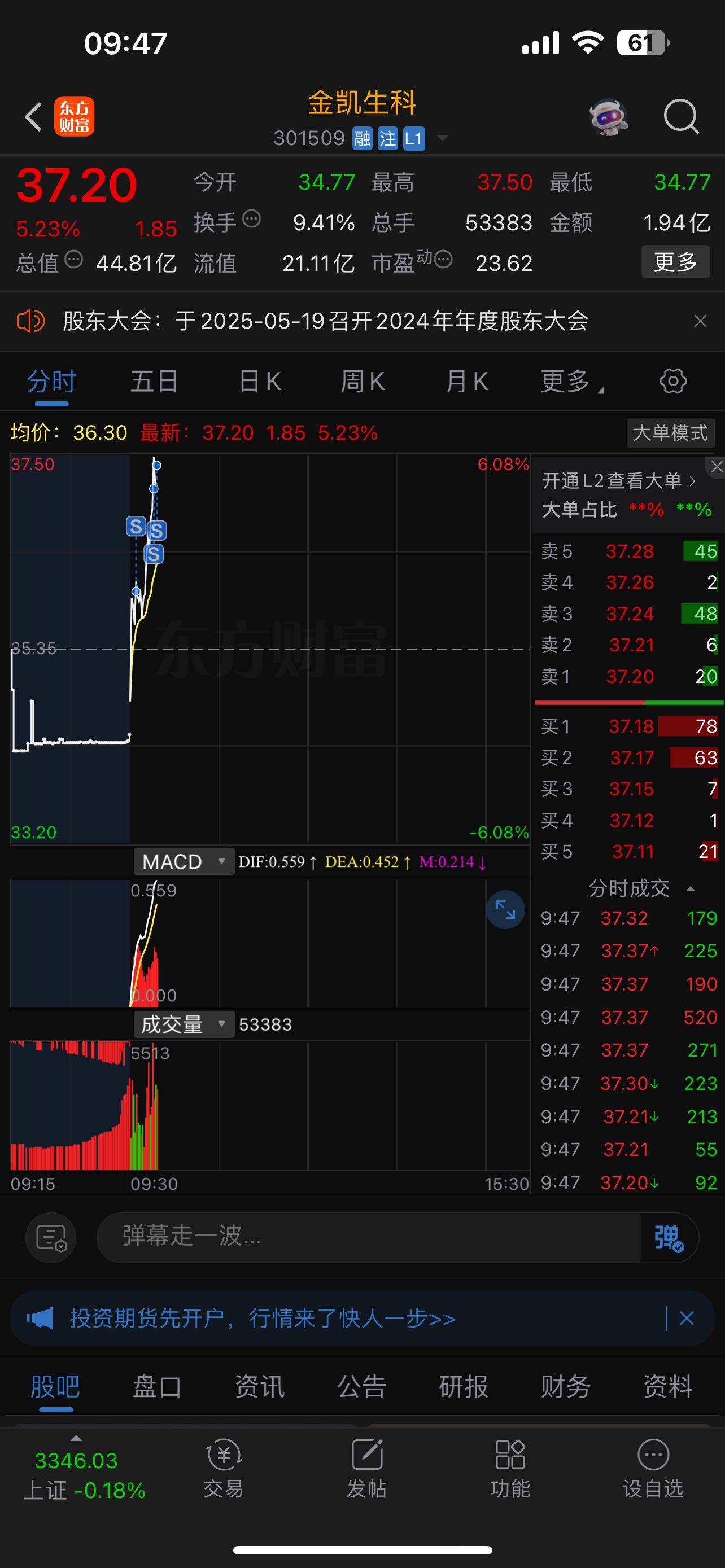Switch to the 分时 chart tab
This screenshot has height=1568, width=725.
pyautogui.click(x=52, y=382)
